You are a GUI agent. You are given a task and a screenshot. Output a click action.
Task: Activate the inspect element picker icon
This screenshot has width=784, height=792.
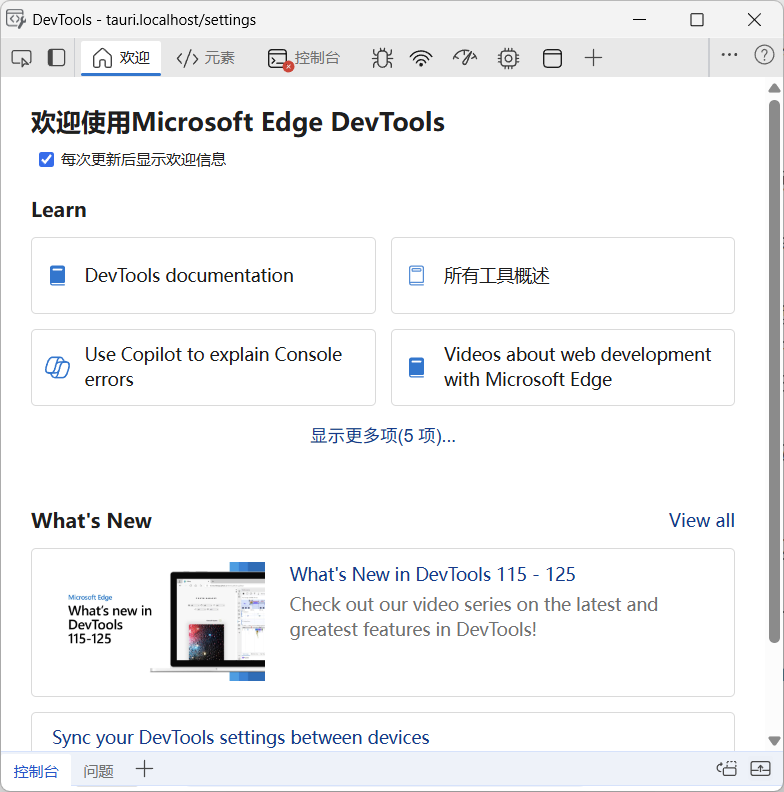[21, 58]
